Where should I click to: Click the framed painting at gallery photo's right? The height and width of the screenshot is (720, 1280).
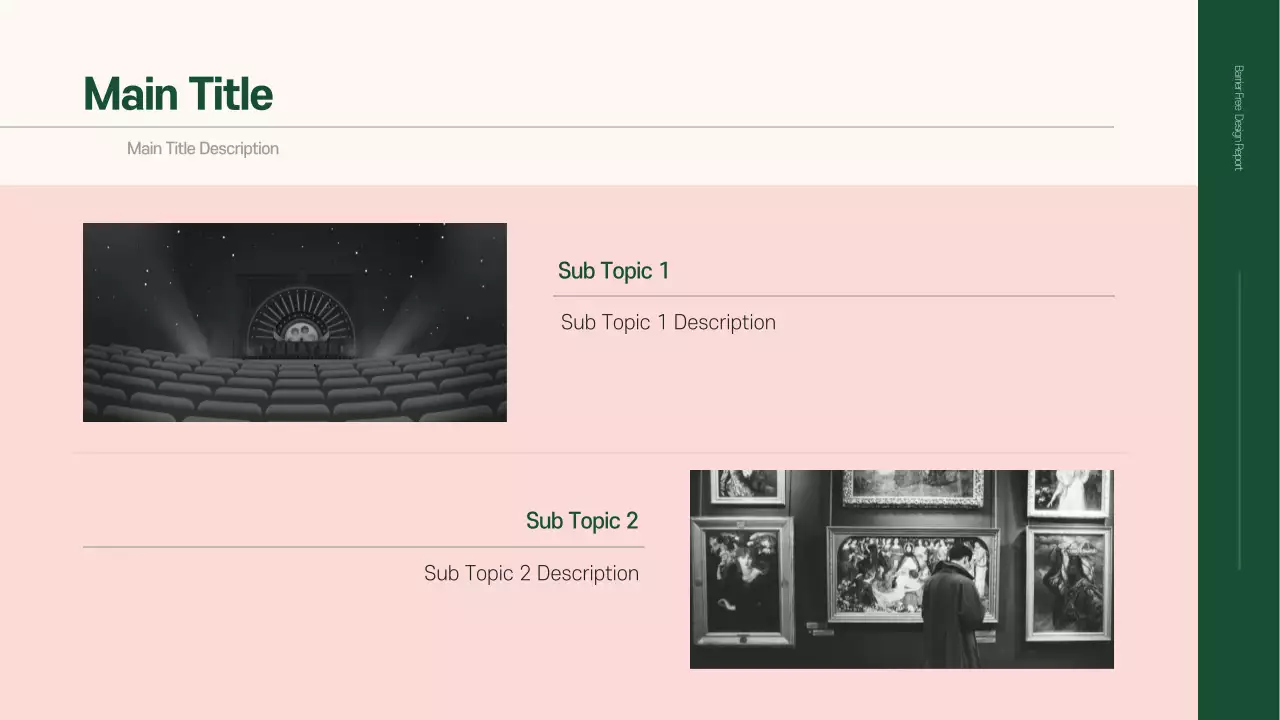click(1068, 582)
